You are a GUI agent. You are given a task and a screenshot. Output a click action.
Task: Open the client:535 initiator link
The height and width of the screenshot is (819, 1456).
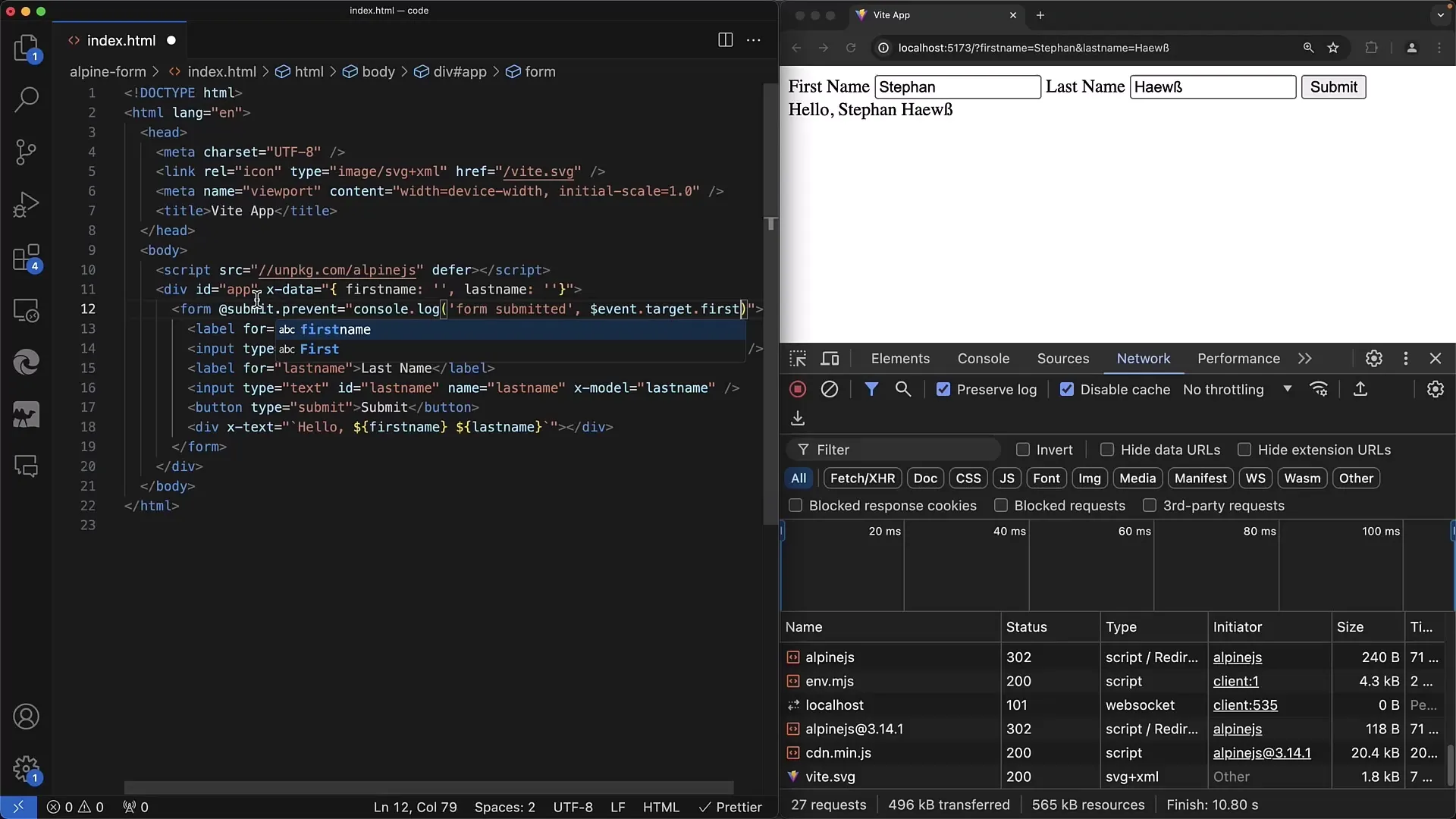point(1245,704)
